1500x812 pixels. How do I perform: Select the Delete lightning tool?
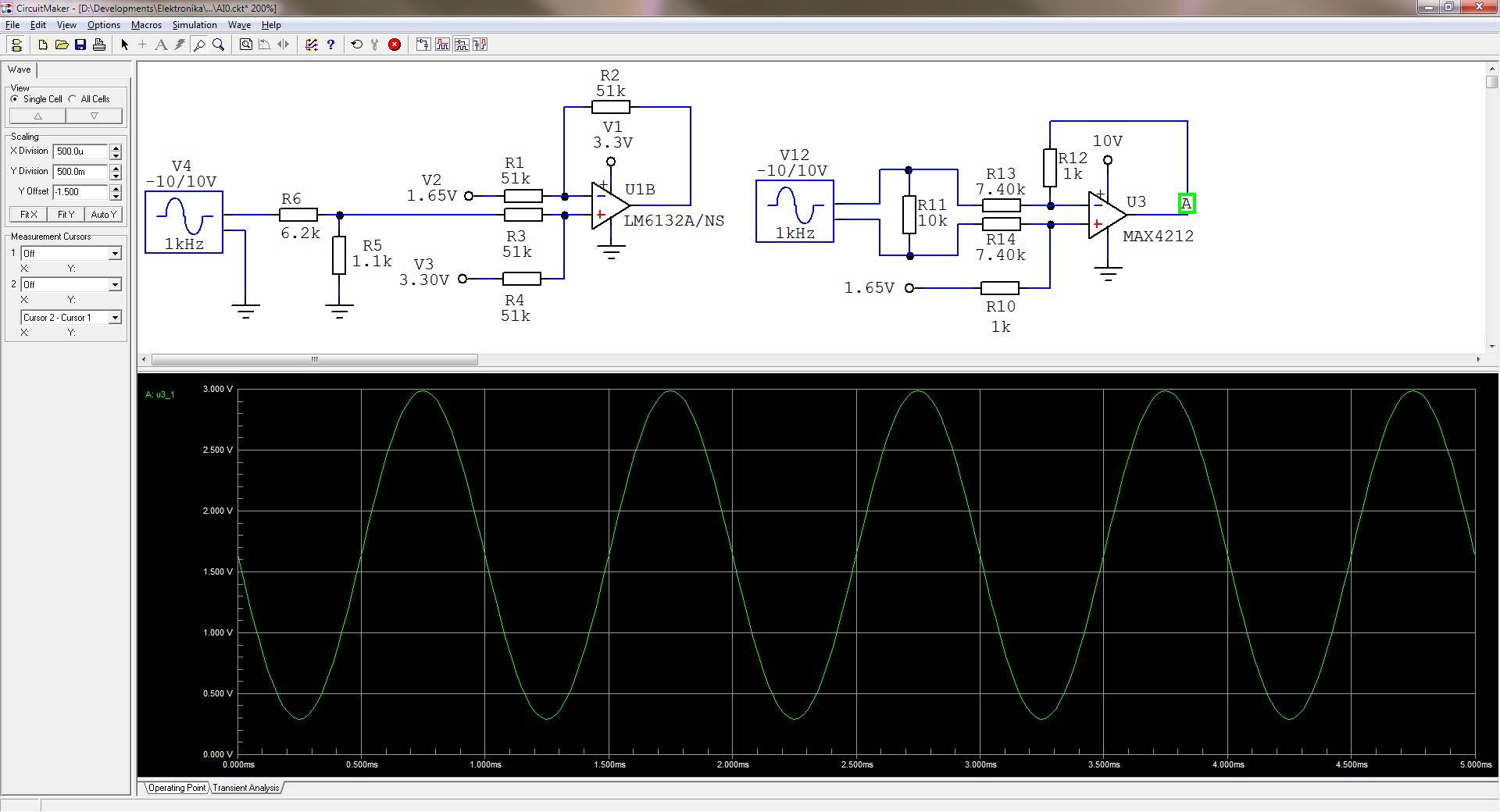tap(180, 45)
